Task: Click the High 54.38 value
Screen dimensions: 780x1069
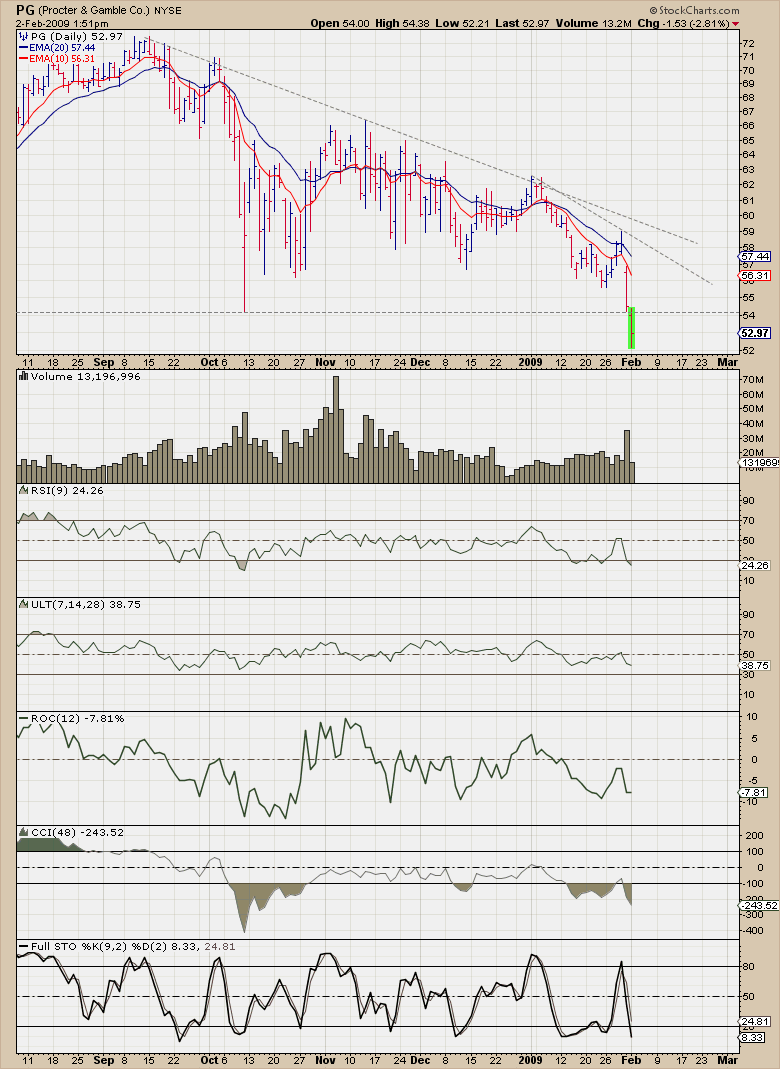Action: point(402,23)
